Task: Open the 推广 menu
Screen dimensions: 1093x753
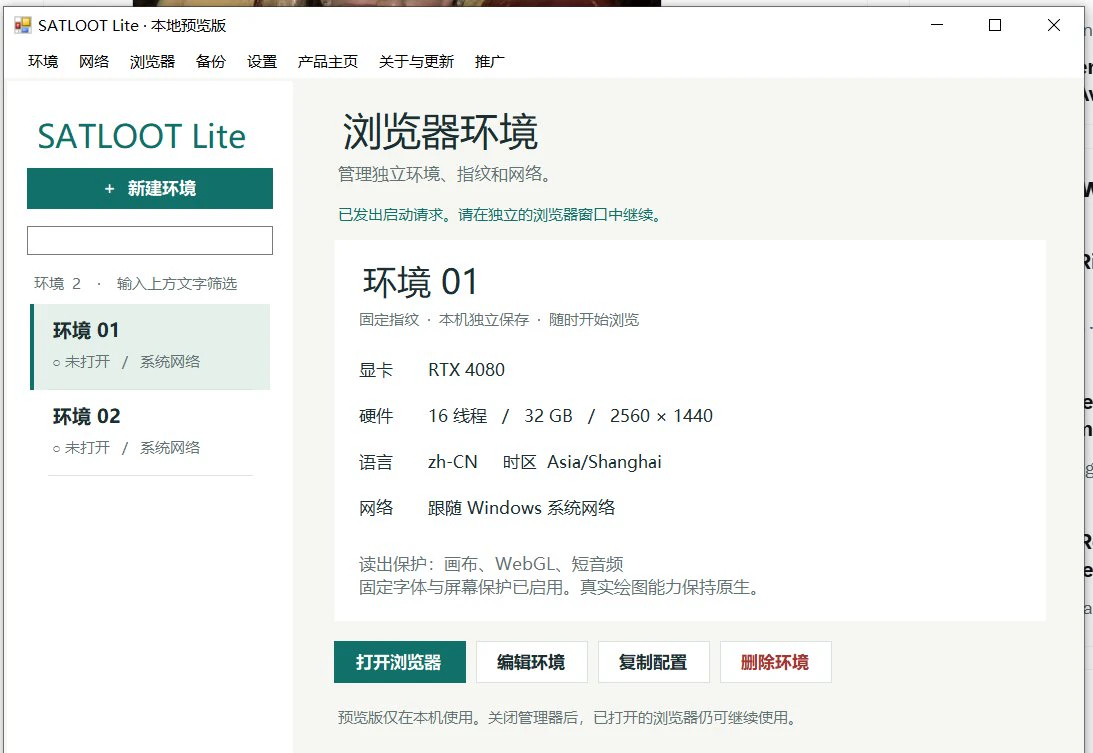Action: [490, 62]
